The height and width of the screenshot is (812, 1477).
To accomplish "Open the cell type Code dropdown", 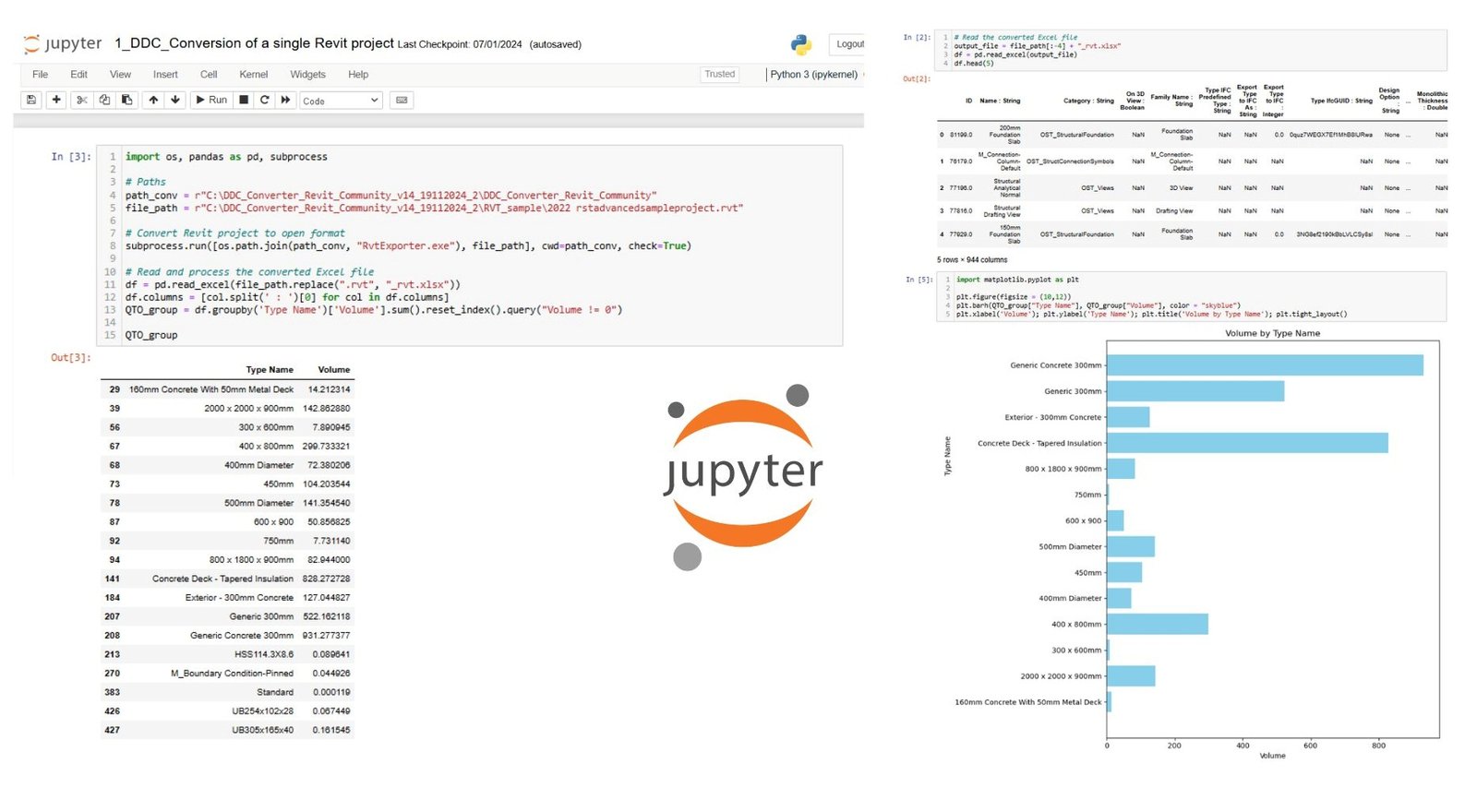I will tap(341, 101).
